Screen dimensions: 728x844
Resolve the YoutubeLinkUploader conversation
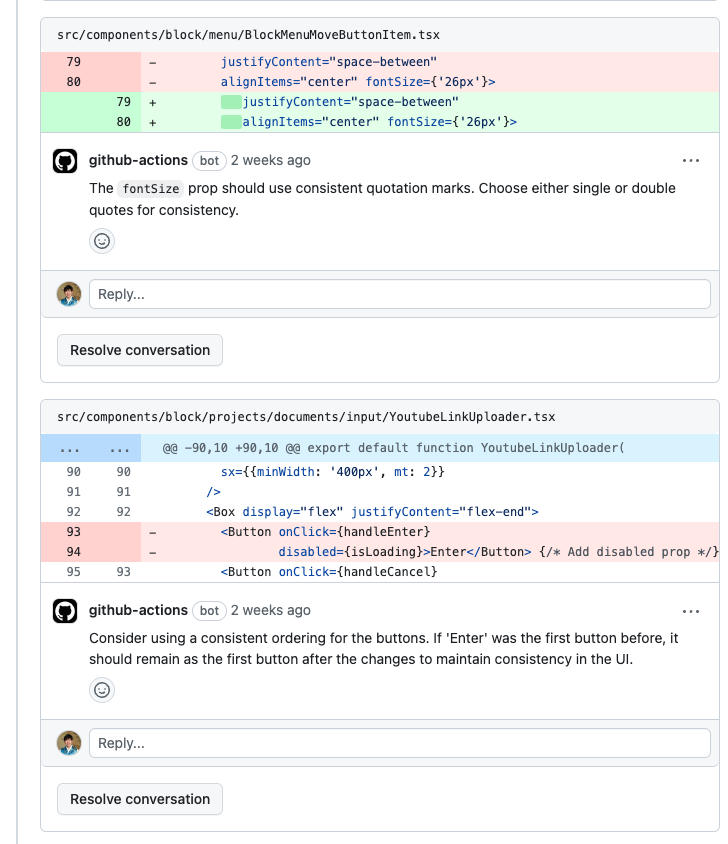tap(140, 799)
